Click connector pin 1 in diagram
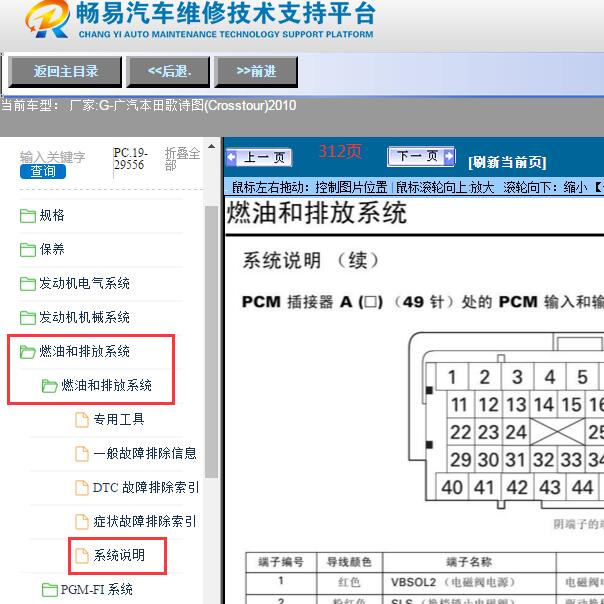This screenshot has height=604, width=604. point(452,377)
